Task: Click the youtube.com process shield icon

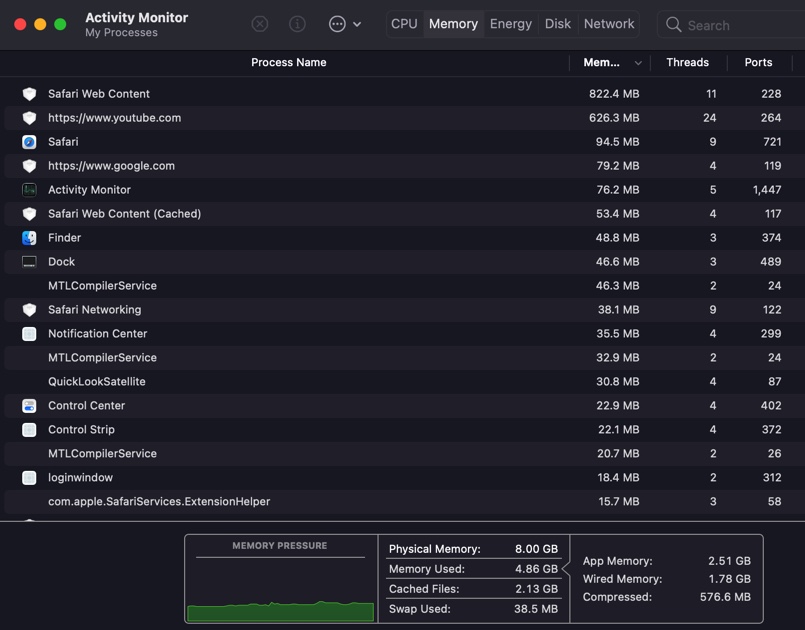Action: pos(29,118)
